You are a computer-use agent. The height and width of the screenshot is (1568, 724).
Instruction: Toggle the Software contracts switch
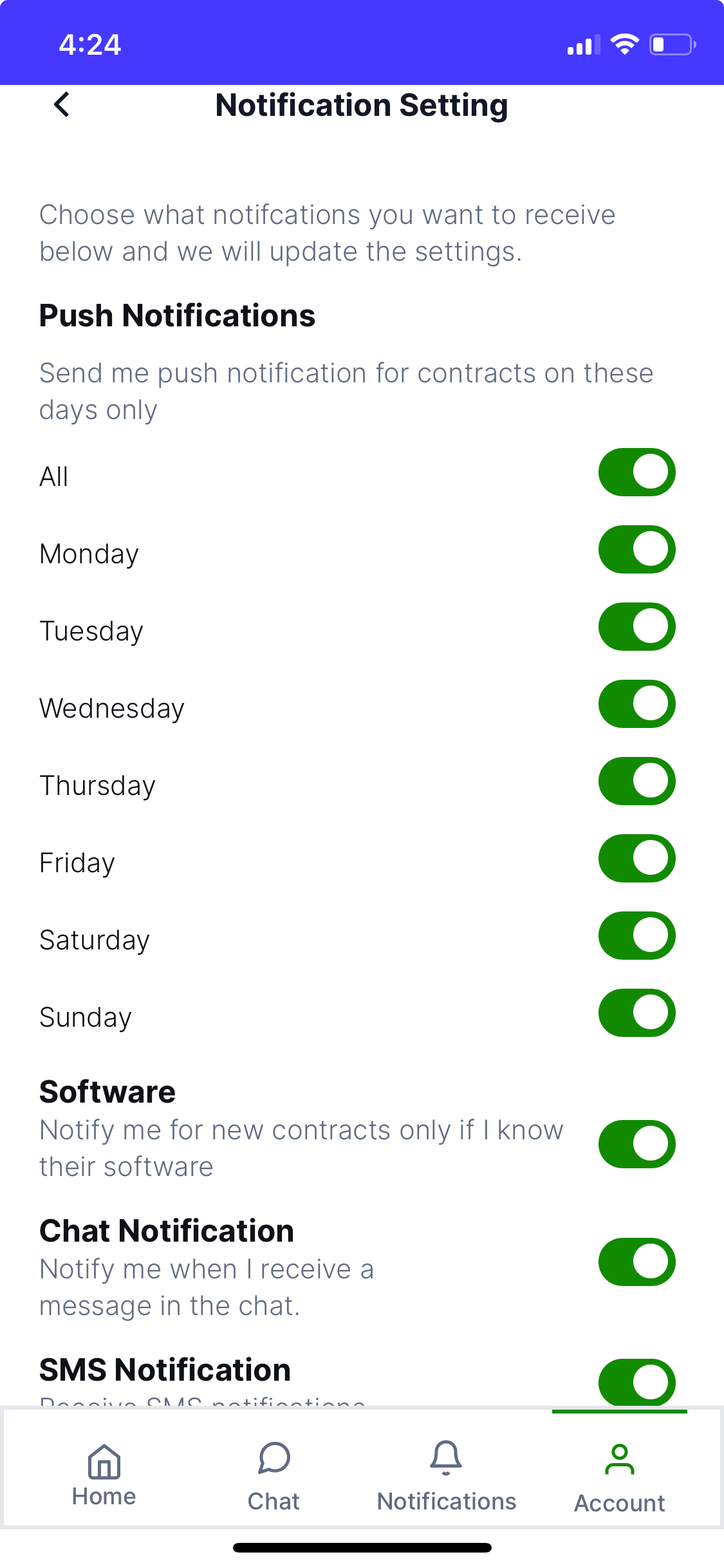pyautogui.click(x=636, y=1144)
